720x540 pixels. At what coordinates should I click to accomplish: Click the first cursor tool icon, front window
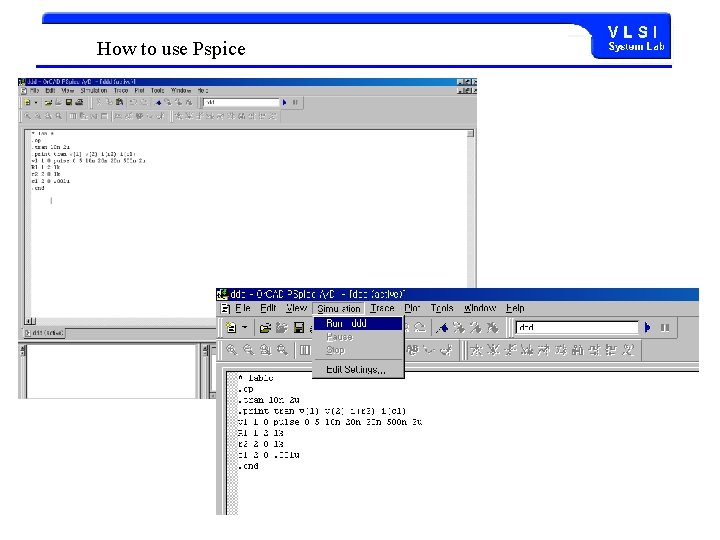point(477,350)
